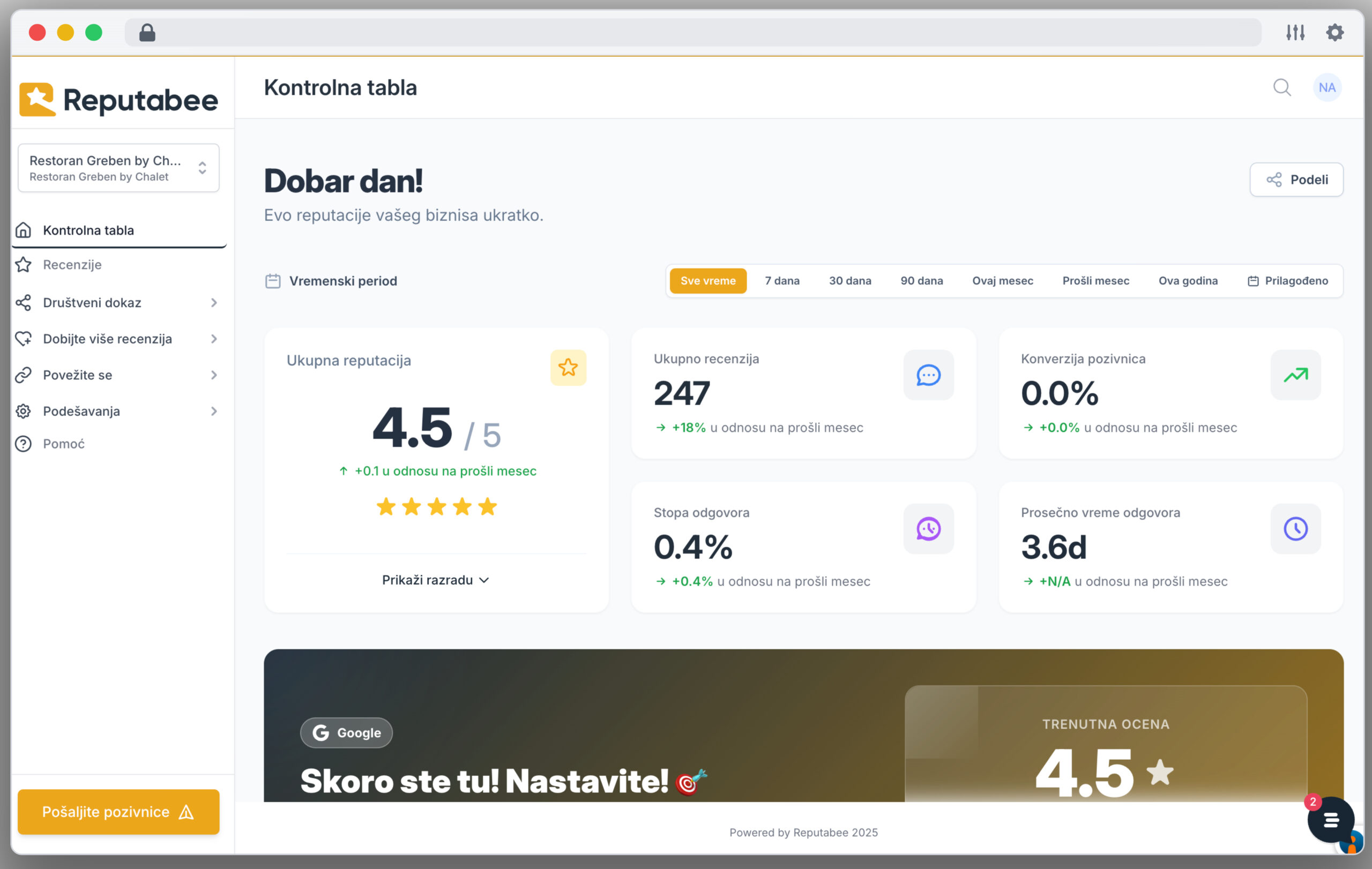Click the star icon on Ukupna reputacija card

pyautogui.click(x=568, y=368)
